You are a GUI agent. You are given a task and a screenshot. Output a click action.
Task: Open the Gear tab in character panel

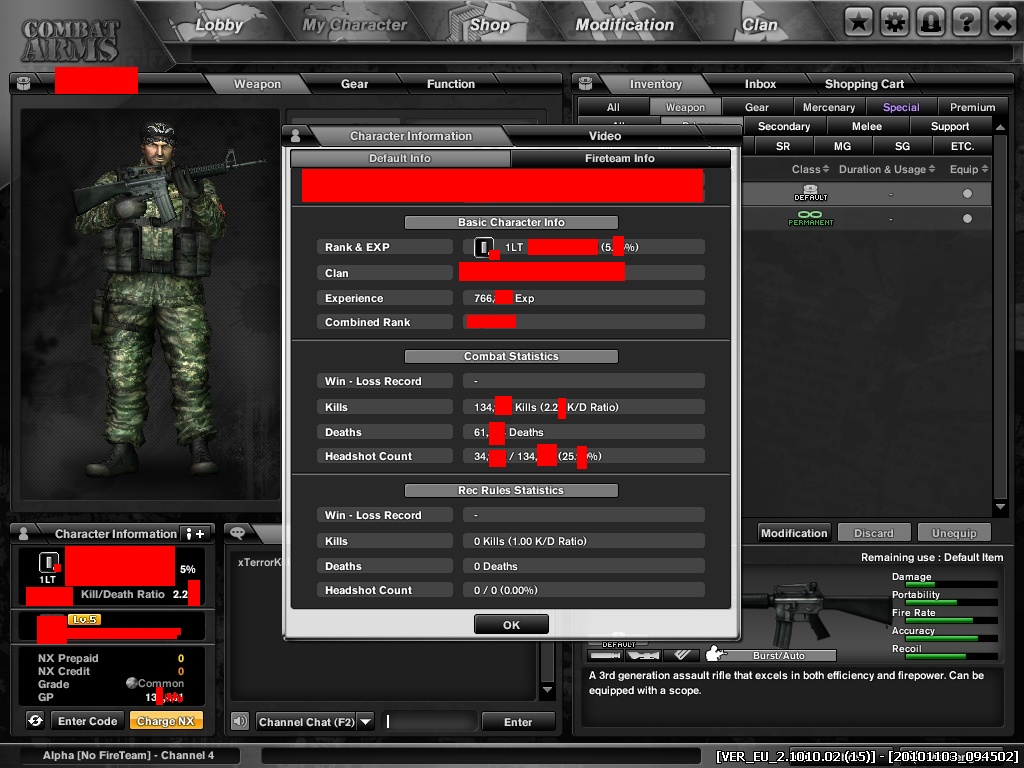[354, 84]
